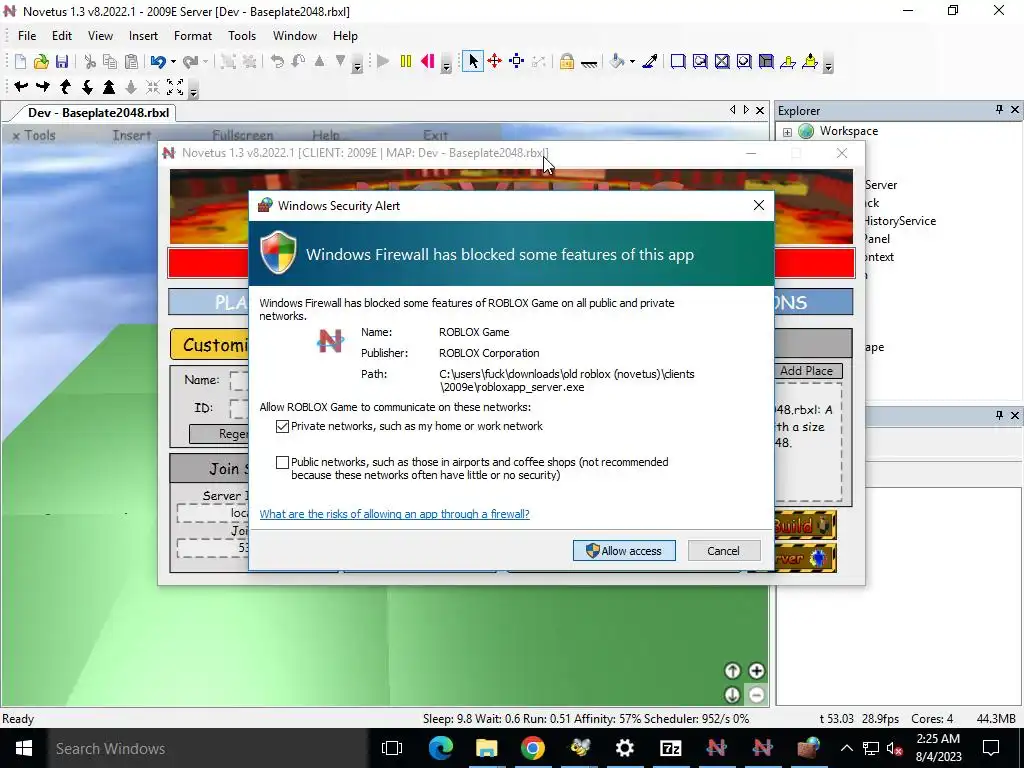Click the camera zoom out minus button
Image resolution: width=1024 pixels, height=768 pixels.
pos(756,695)
